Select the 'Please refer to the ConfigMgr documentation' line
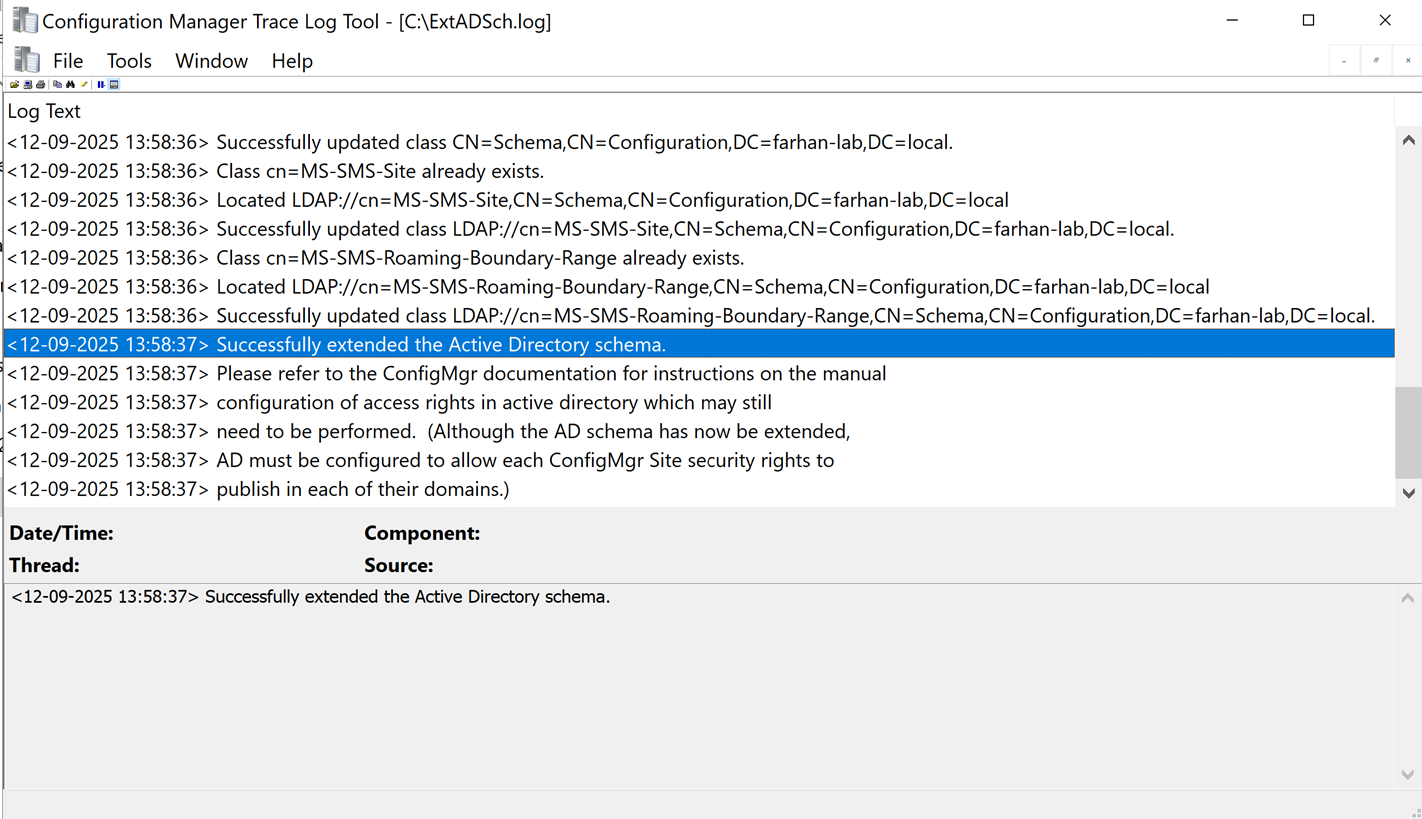The height and width of the screenshot is (819, 1422). pos(550,374)
